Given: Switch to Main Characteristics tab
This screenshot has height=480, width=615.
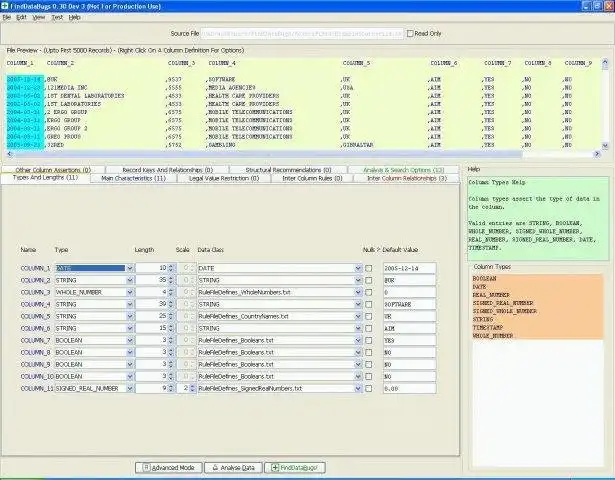Looking at the screenshot, I should tap(133, 178).
